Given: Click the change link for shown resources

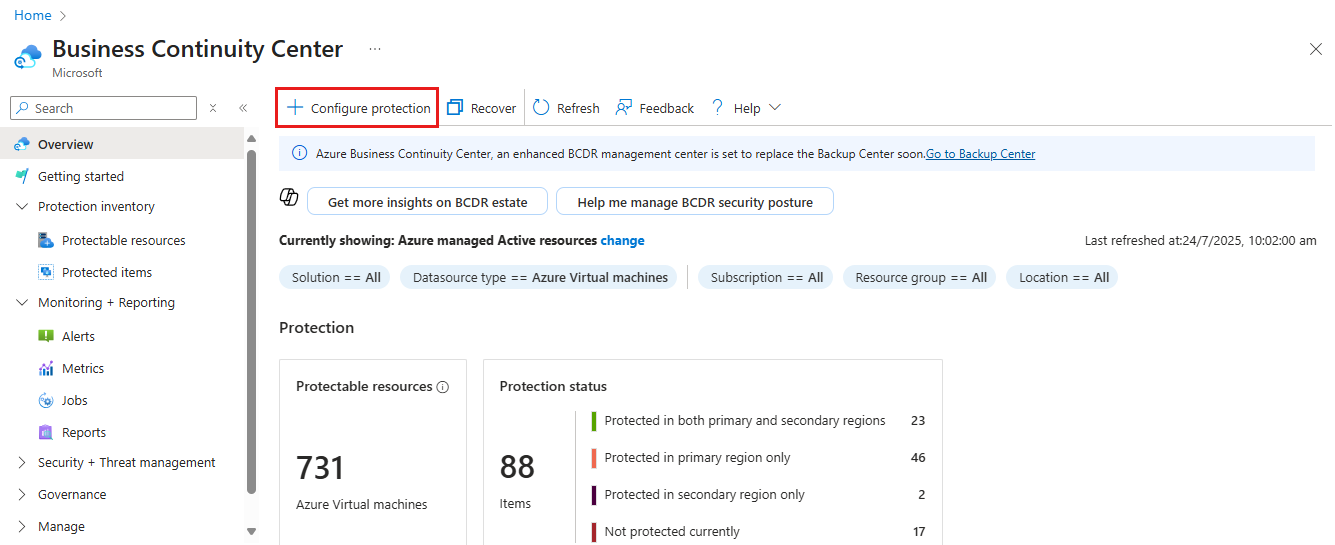Looking at the screenshot, I should [x=623, y=240].
